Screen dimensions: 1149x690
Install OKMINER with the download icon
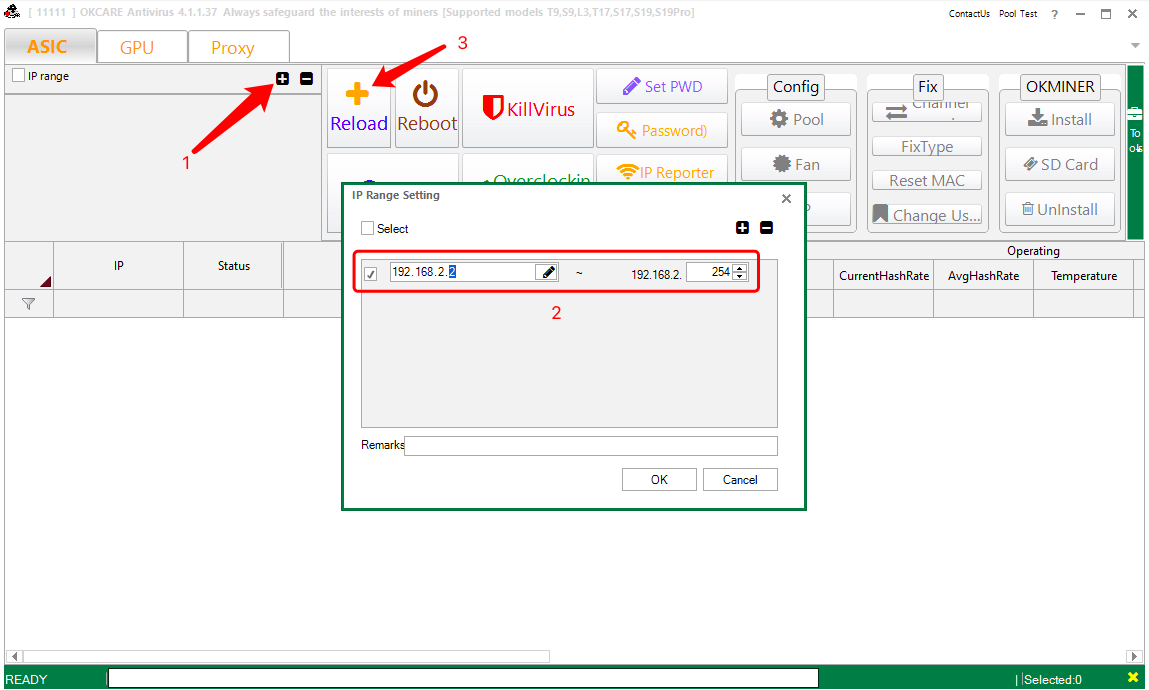pyautogui.click(x=1037, y=119)
